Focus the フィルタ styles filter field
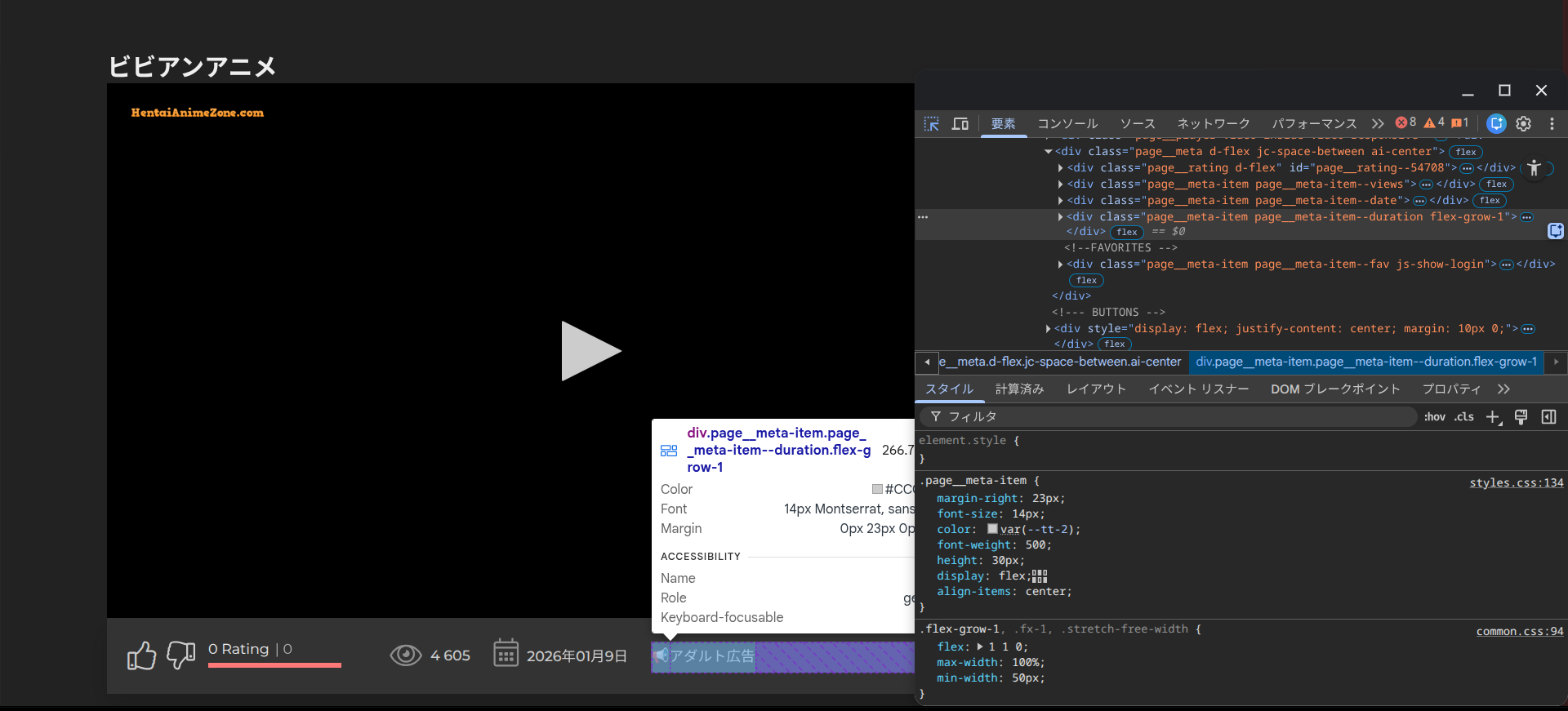1568x711 pixels. click(1169, 417)
